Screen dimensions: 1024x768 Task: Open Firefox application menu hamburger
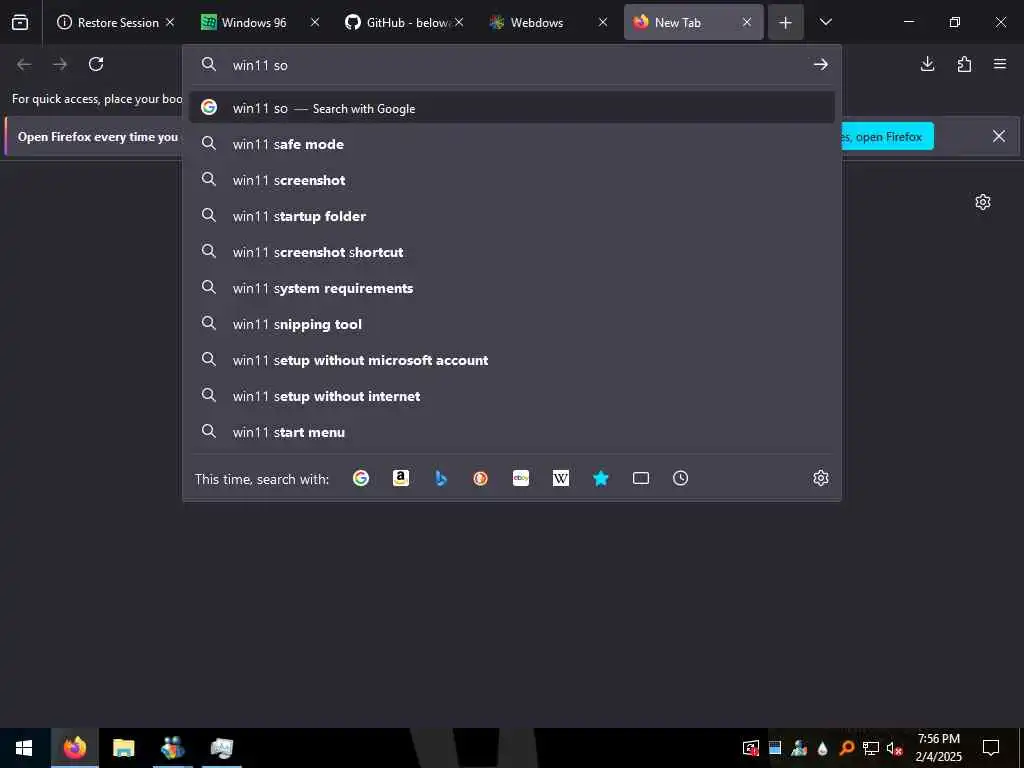[1000, 64]
